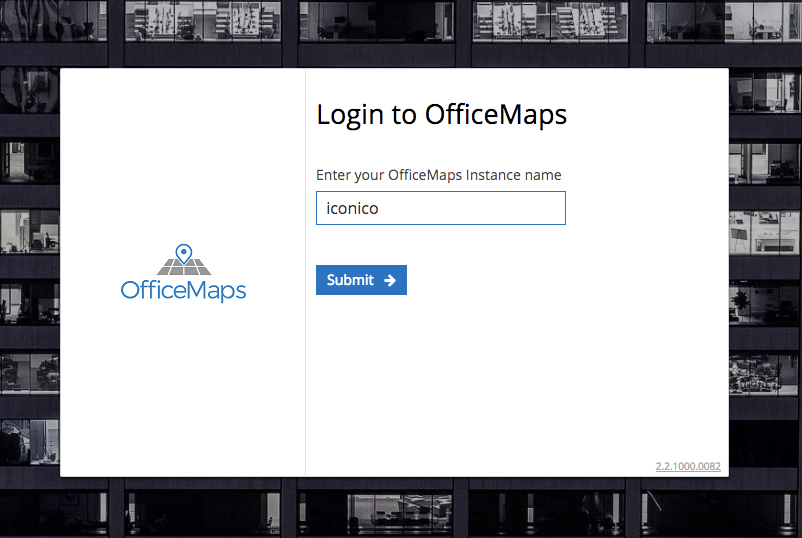Click the OfficeMaps logo
This screenshot has width=802, height=538.
coord(183,273)
